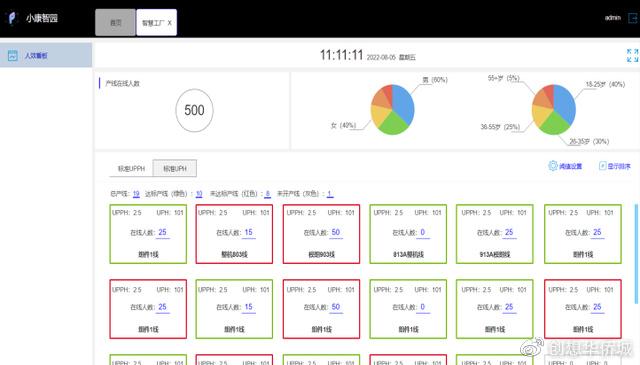Click the gear icon for threshold settings
Screen dimensions: 640x365
[553, 165]
